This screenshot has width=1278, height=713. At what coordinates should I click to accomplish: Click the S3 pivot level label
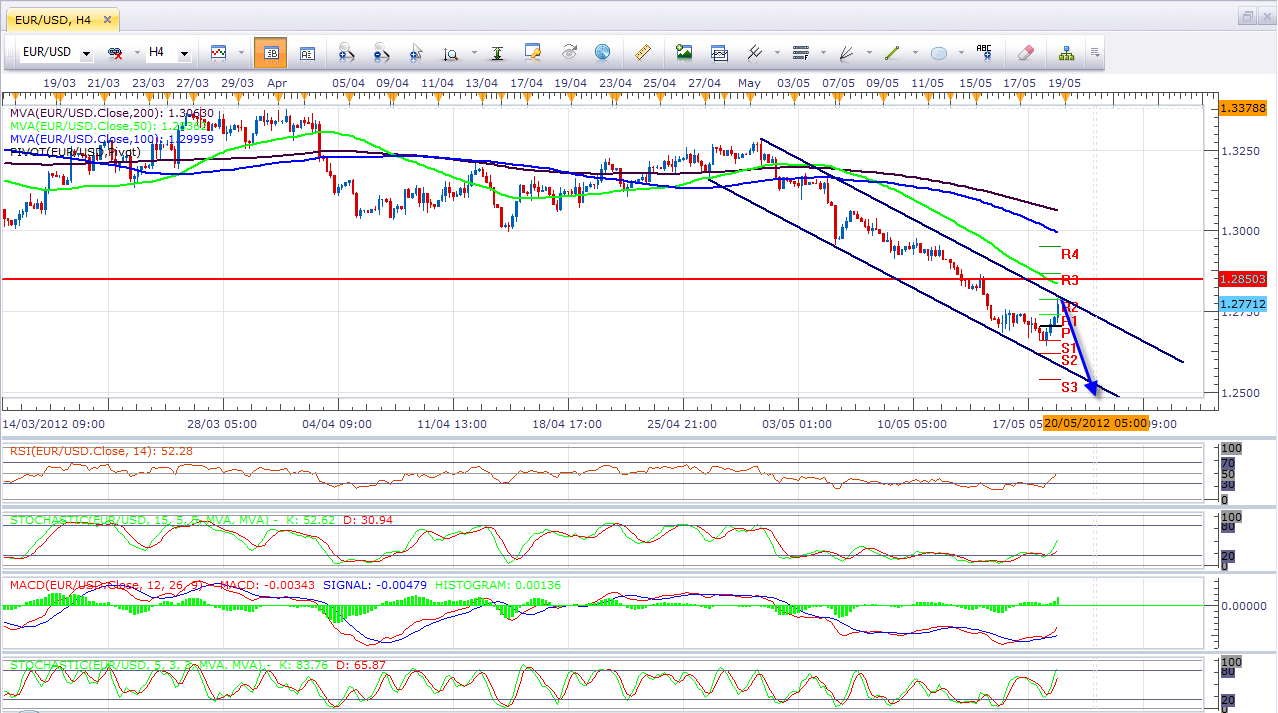point(1069,387)
